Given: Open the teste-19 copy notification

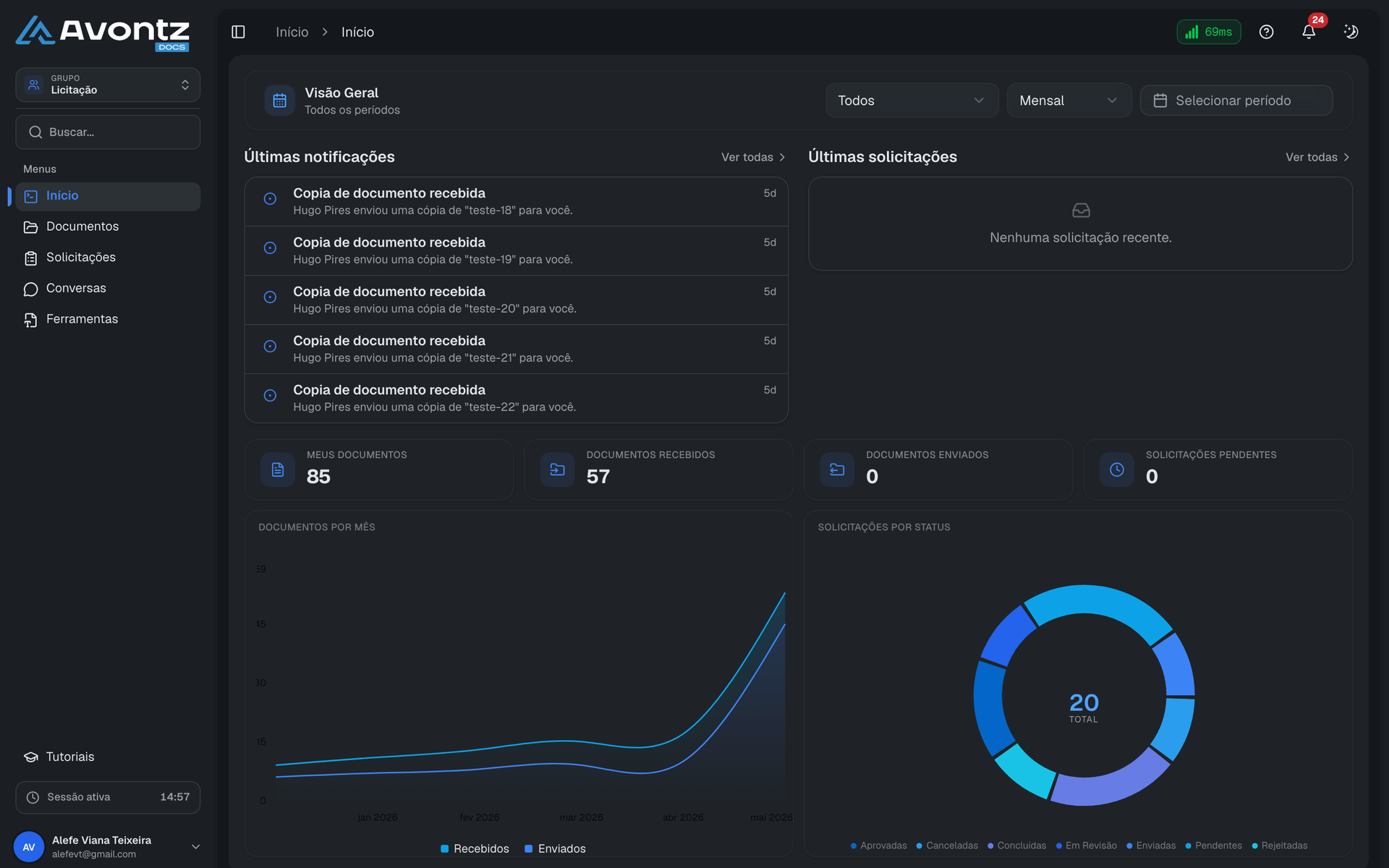Looking at the screenshot, I should point(517,251).
